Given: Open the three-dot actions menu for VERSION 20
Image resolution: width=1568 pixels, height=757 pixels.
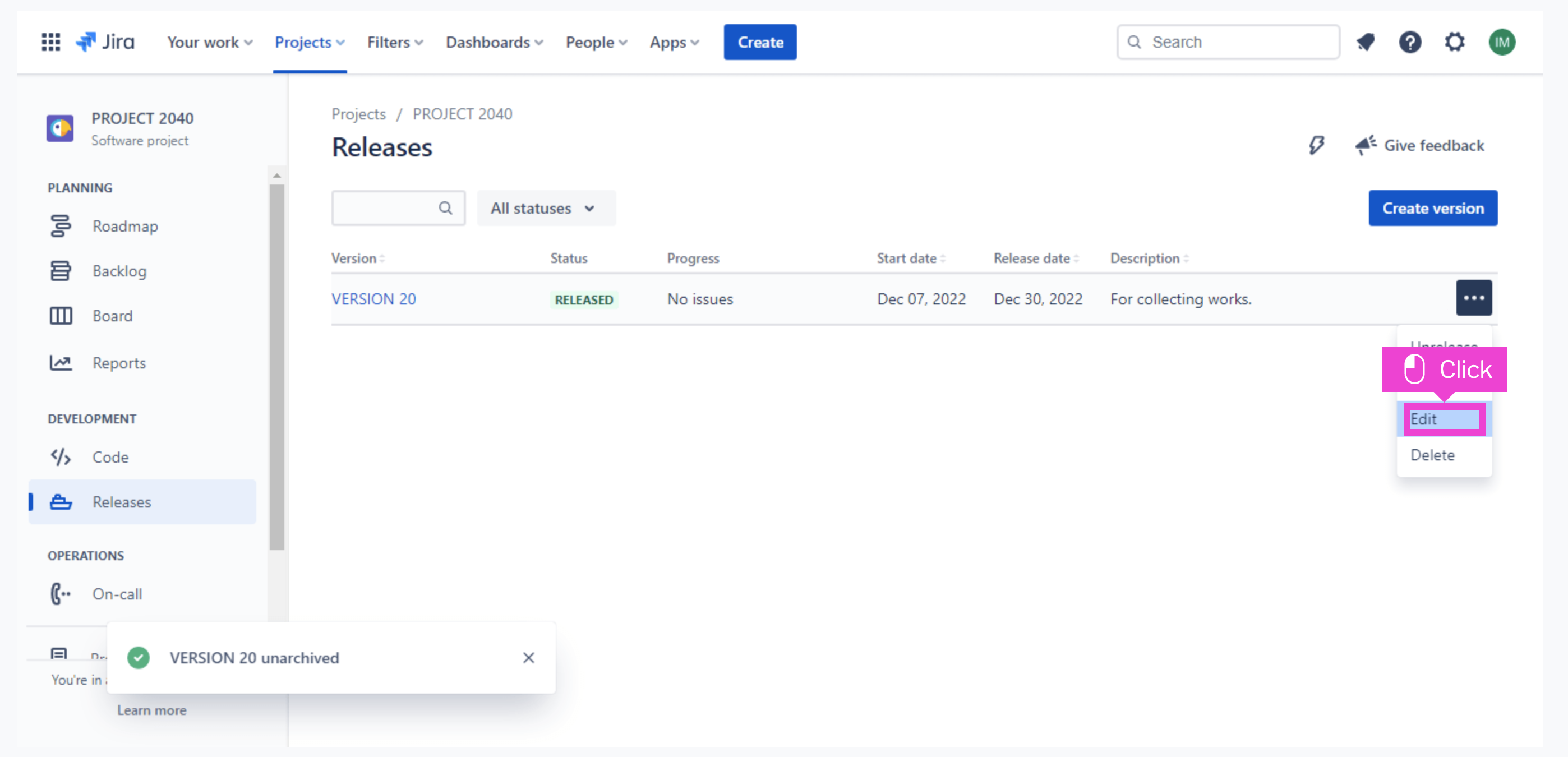Looking at the screenshot, I should pos(1474,298).
